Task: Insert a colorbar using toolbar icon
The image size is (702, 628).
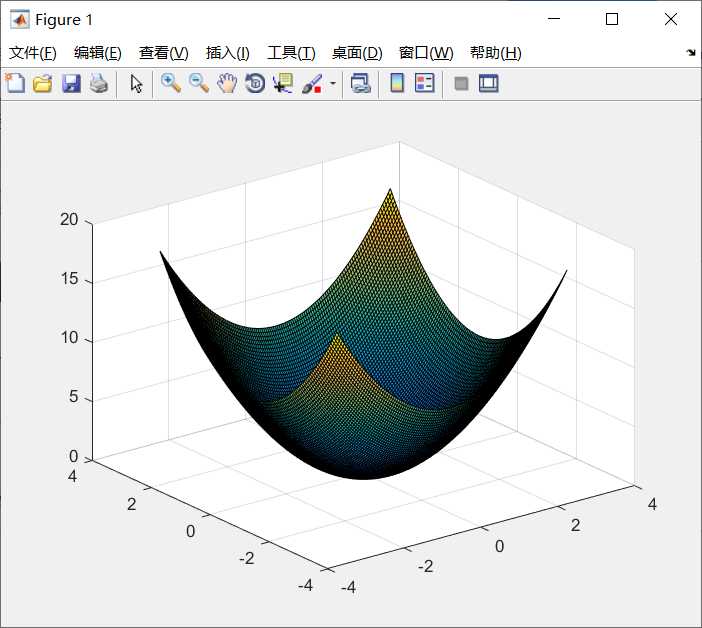Action: [397, 83]
